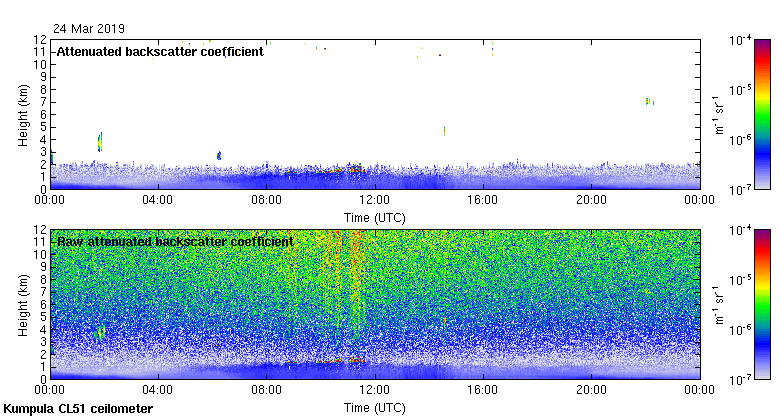Click the 10⁻⁶ label on the upper colorbar

point(740,140)
